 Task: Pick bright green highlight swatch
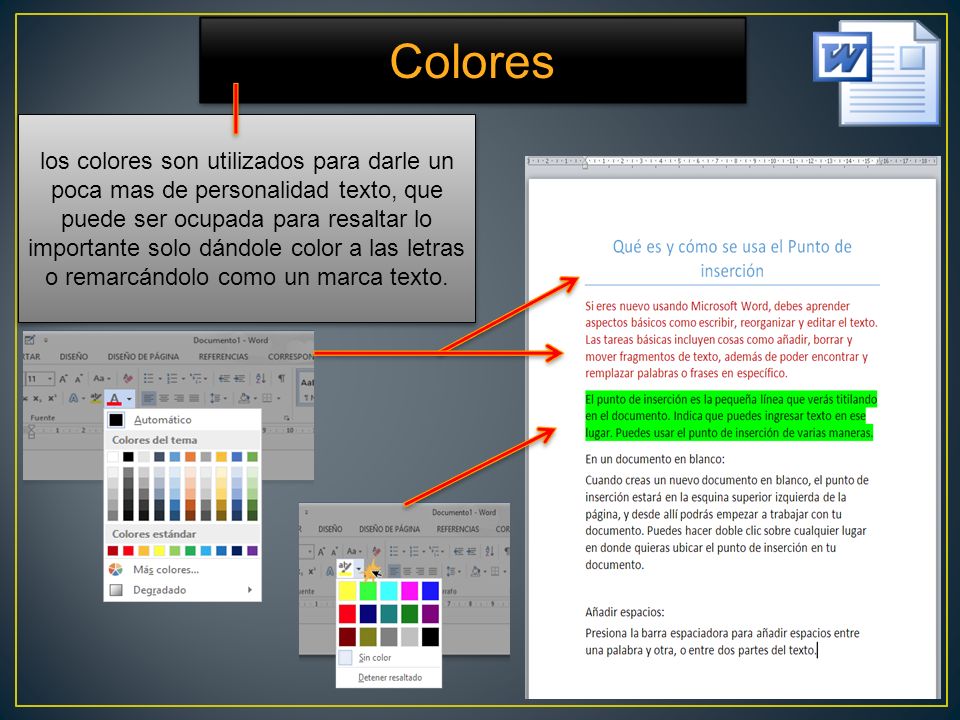(x=368, y=591)
